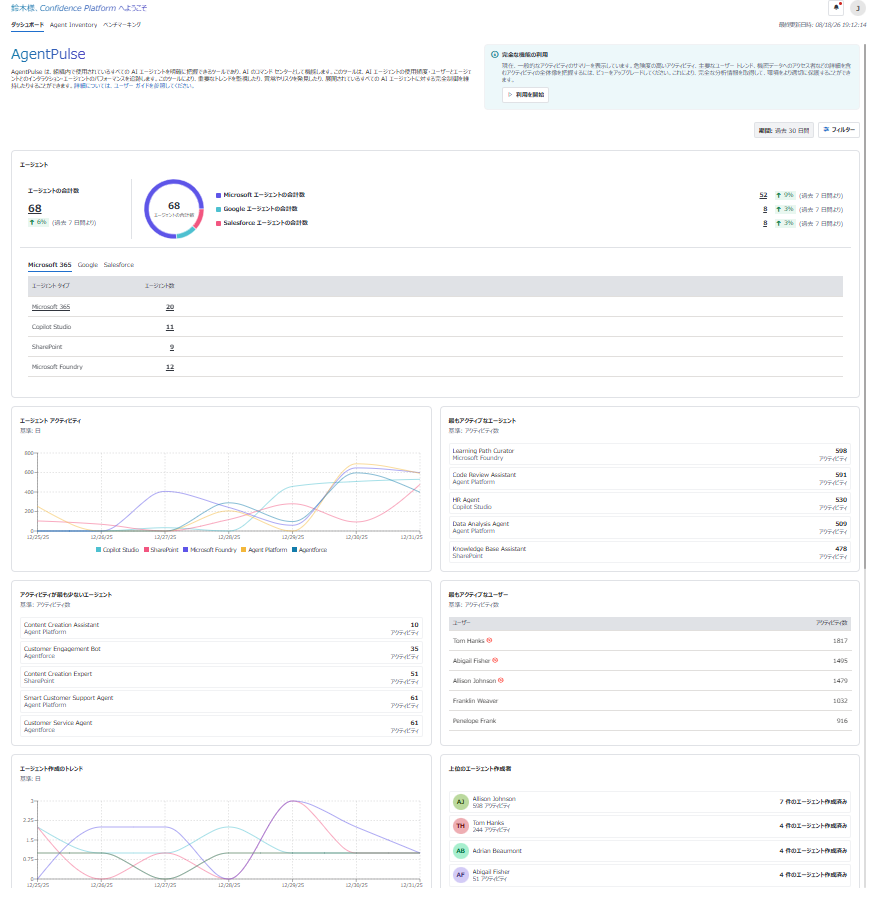Click the info icon in the upgrade banner
The width and height of the screenshot is (870, 898).
pos(494,54)
